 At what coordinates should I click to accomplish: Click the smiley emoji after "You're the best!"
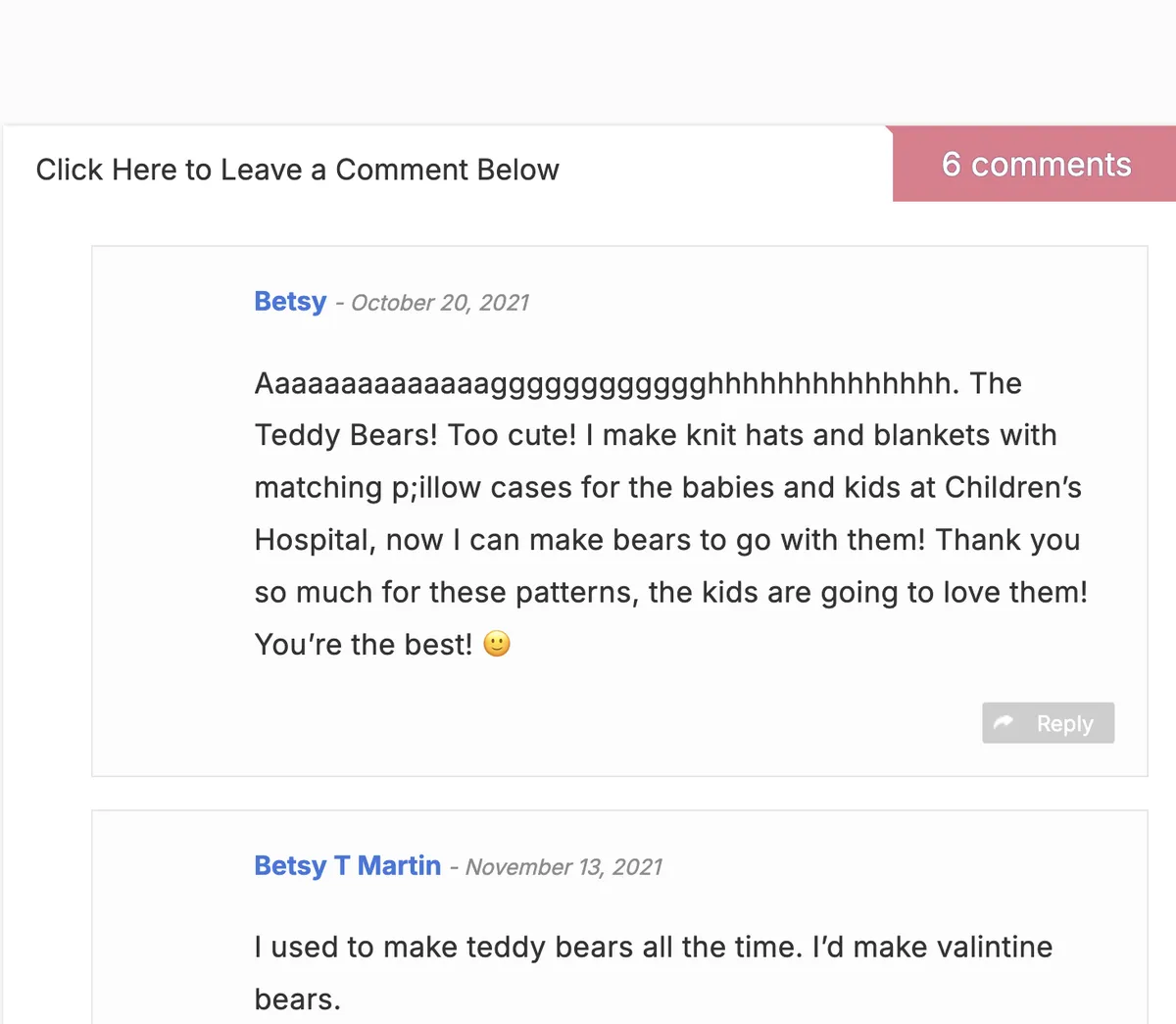tap(497, 644)
